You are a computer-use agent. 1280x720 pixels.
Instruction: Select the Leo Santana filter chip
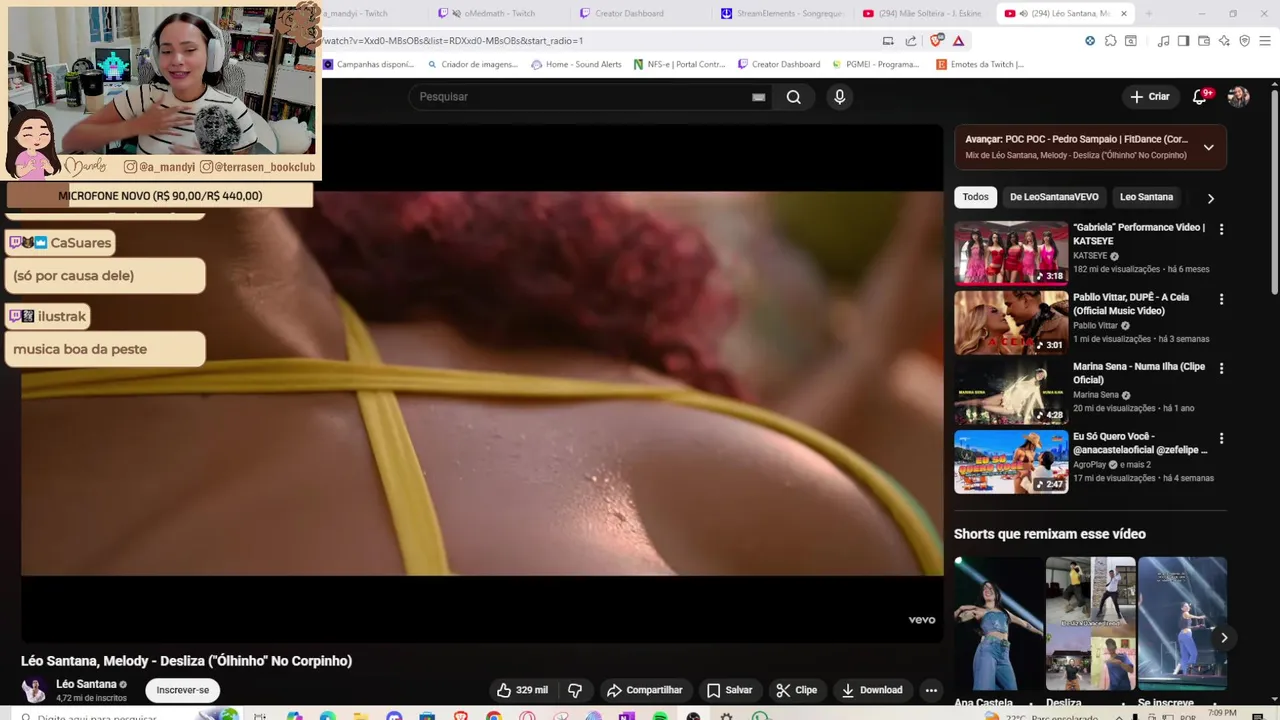tap(1146, 197)
